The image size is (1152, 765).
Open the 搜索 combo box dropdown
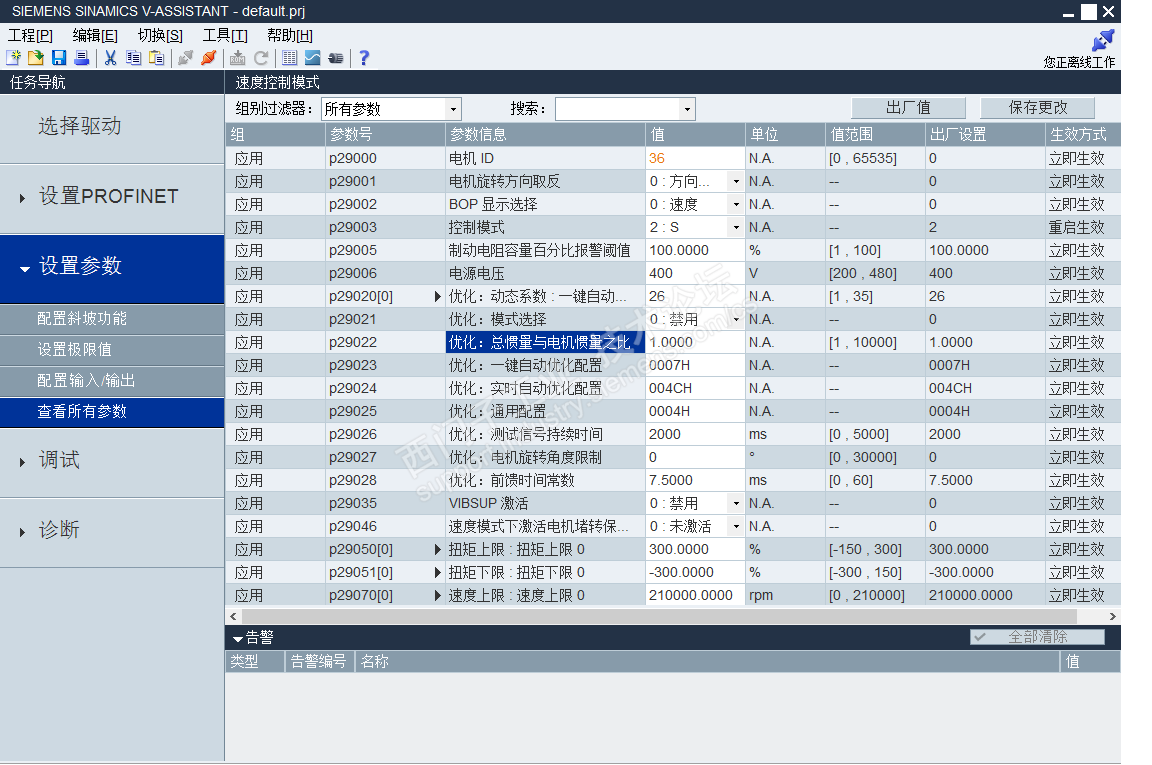(x=687, y=109)
